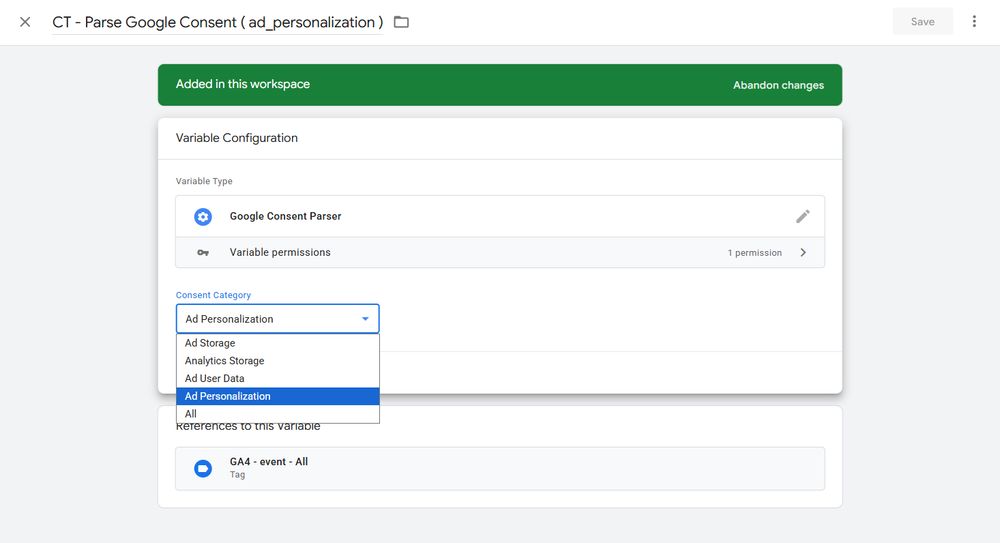Edit the variable name title field
The image size is (1000, 543).
tap(217, 22)
